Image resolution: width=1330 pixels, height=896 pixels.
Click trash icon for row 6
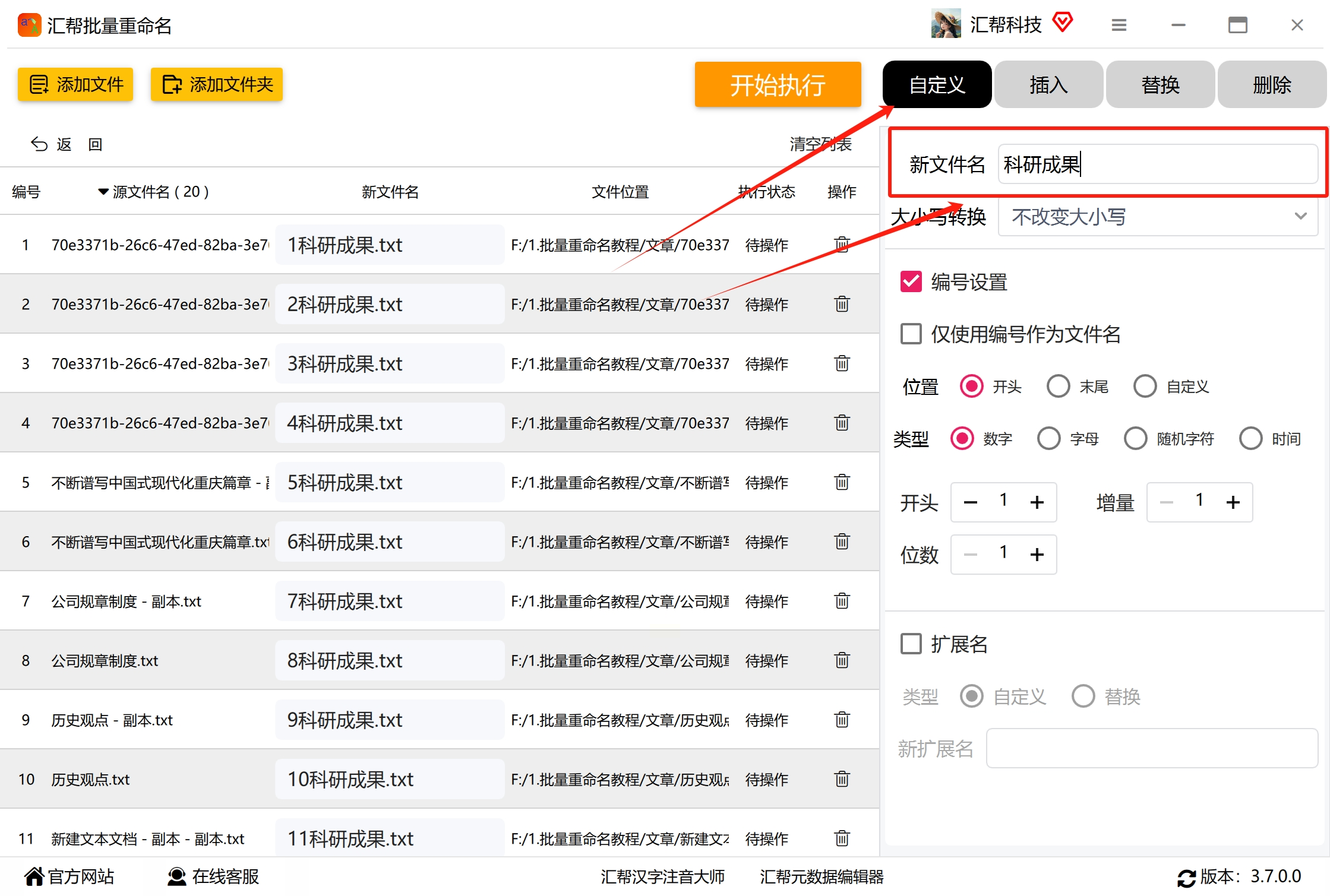842,541
